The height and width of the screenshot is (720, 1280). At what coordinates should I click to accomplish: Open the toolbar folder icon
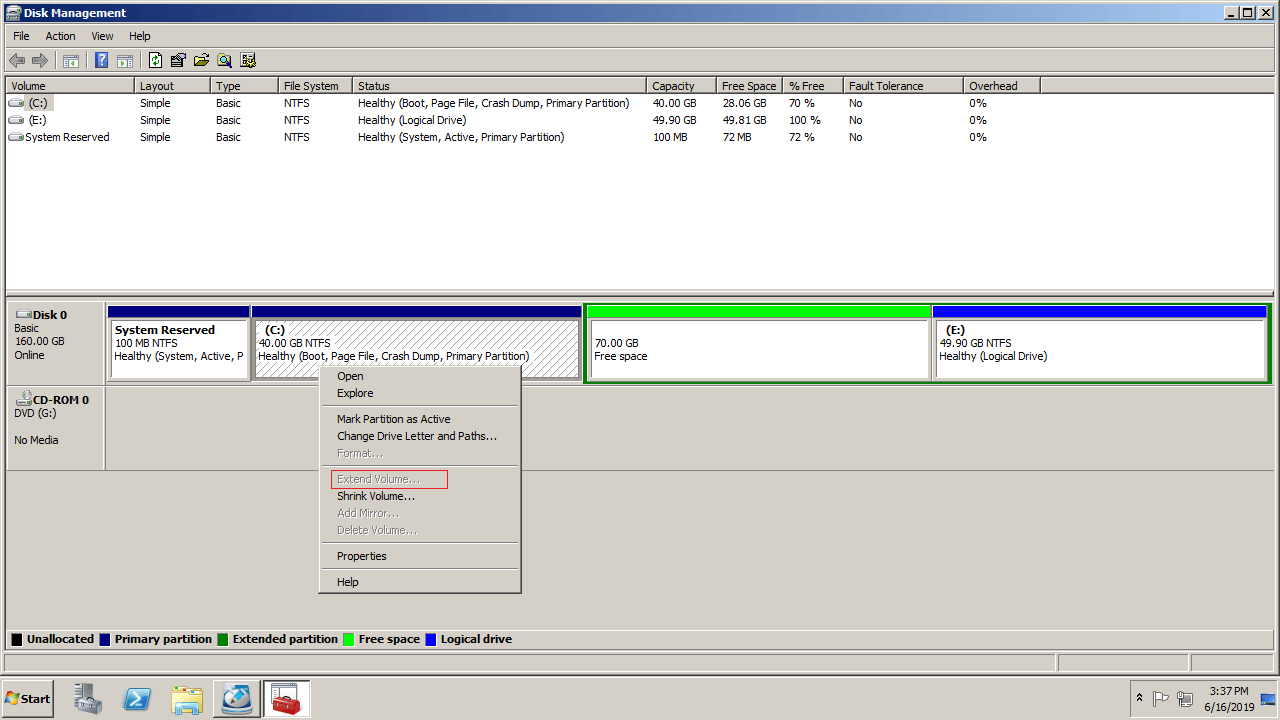[x=201, y=60]
